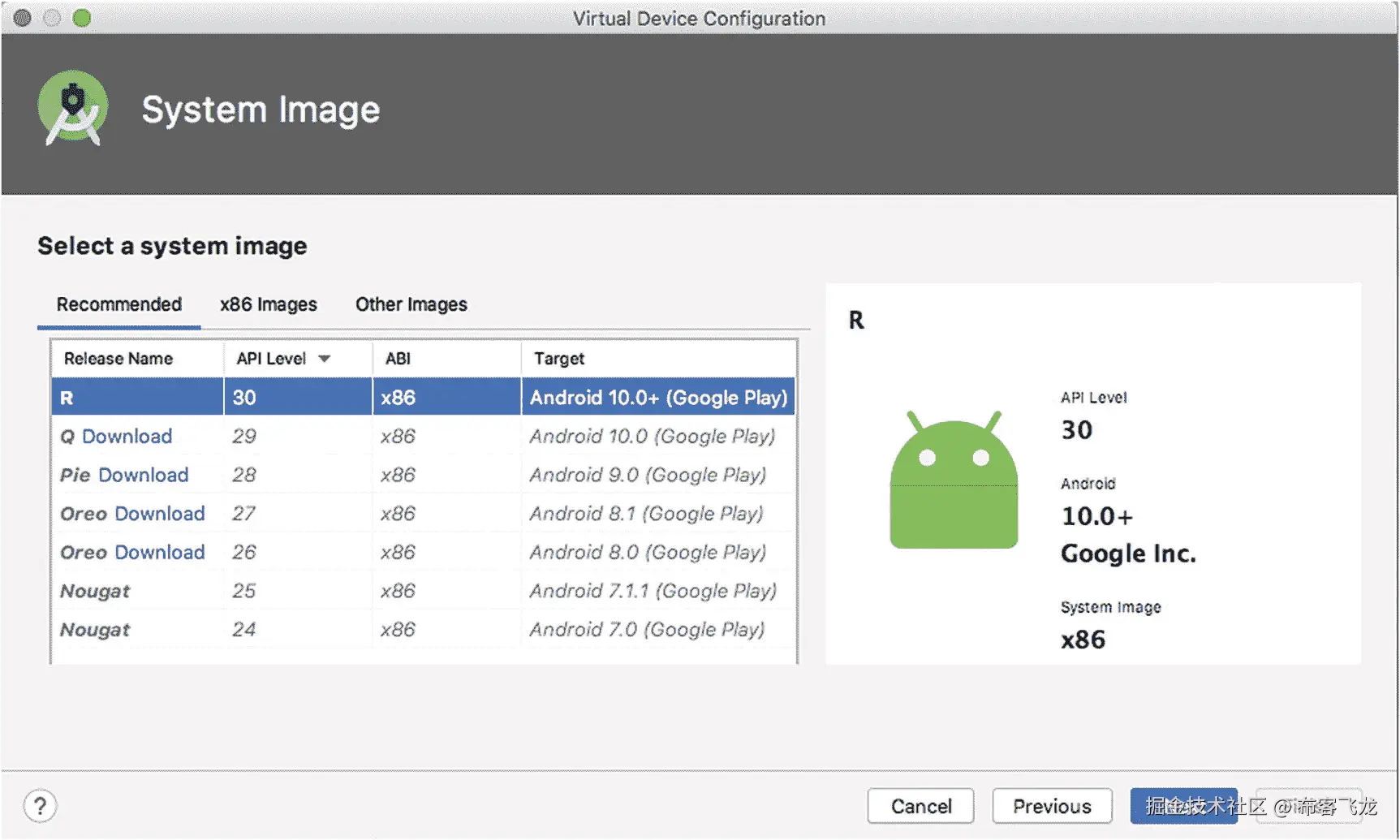Select the Recommended tab
The image size is (1400, 840).
pyautogui.click(x=118, y=304)
